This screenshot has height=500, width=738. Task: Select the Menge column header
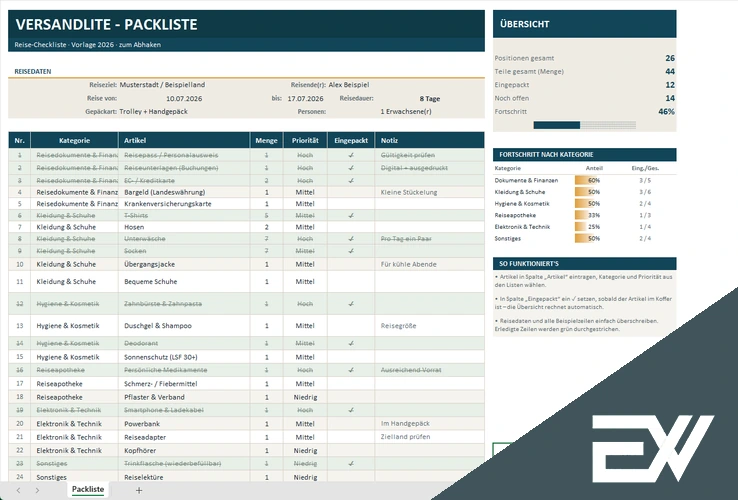point(266,140)
